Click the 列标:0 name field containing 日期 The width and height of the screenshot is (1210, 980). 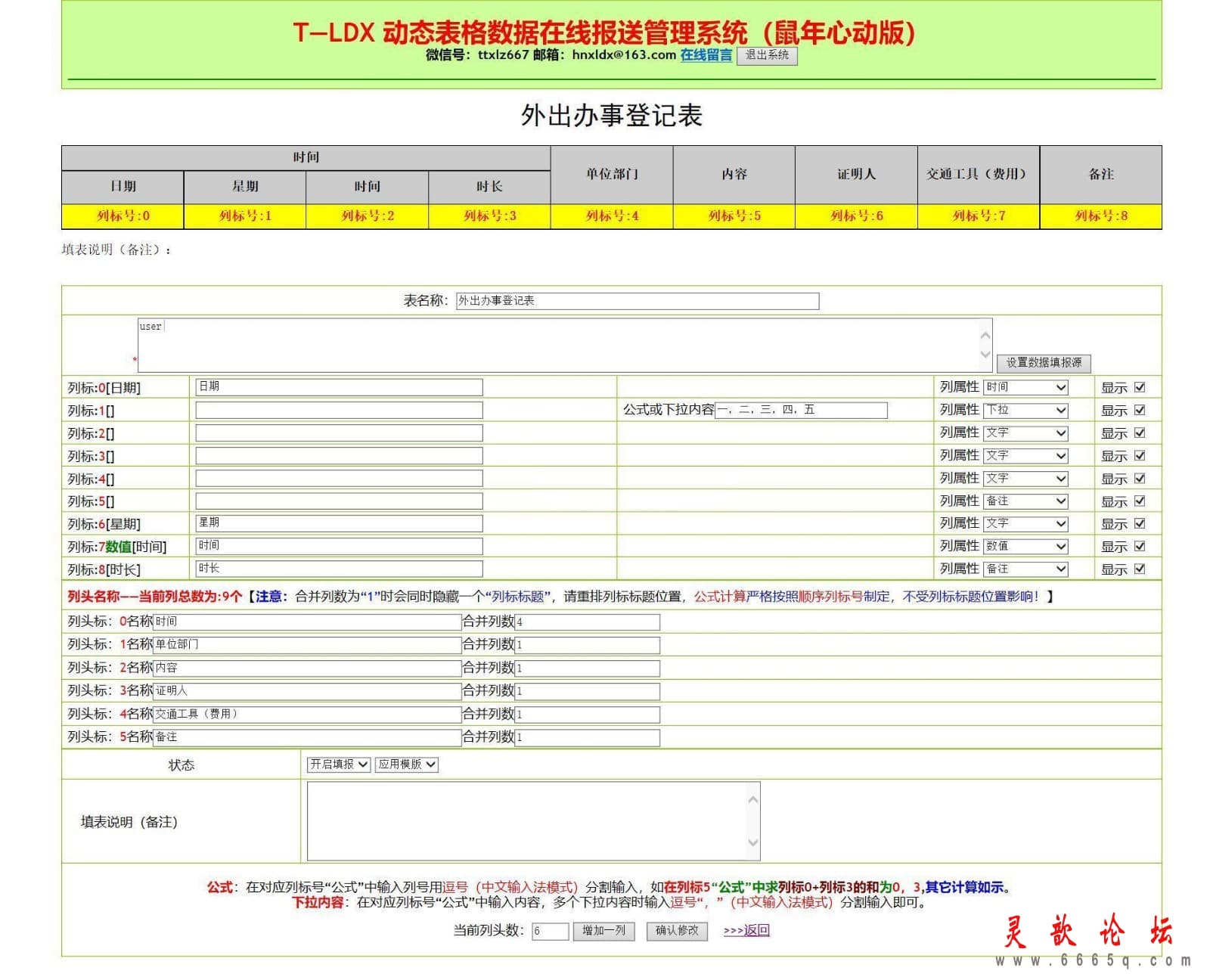[x=339, y=387]
